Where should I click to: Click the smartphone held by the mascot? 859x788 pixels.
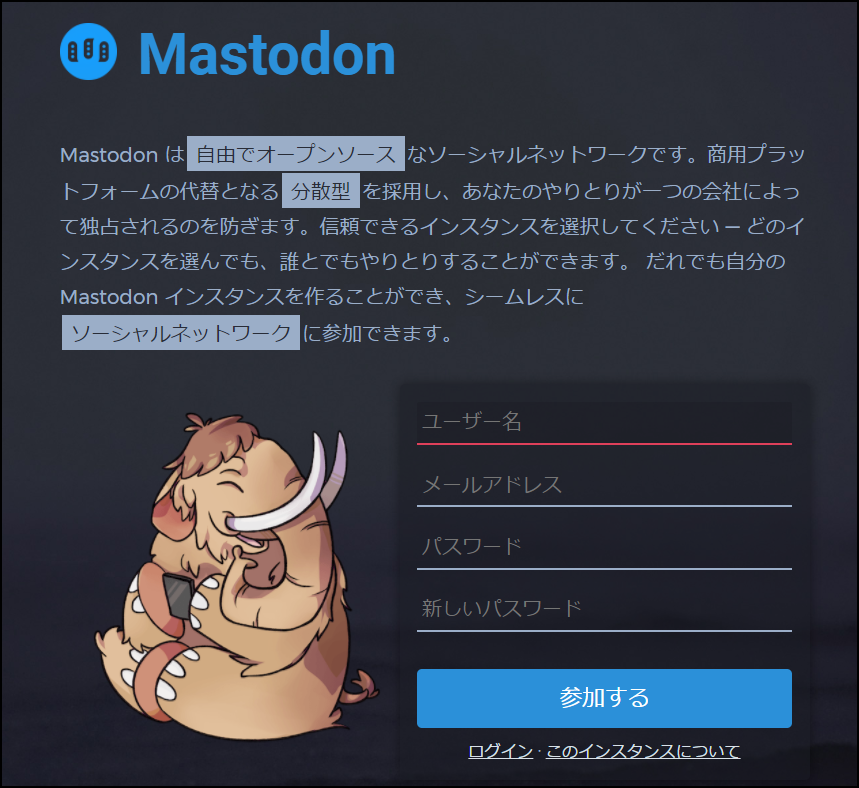click(x=177, y=596)
